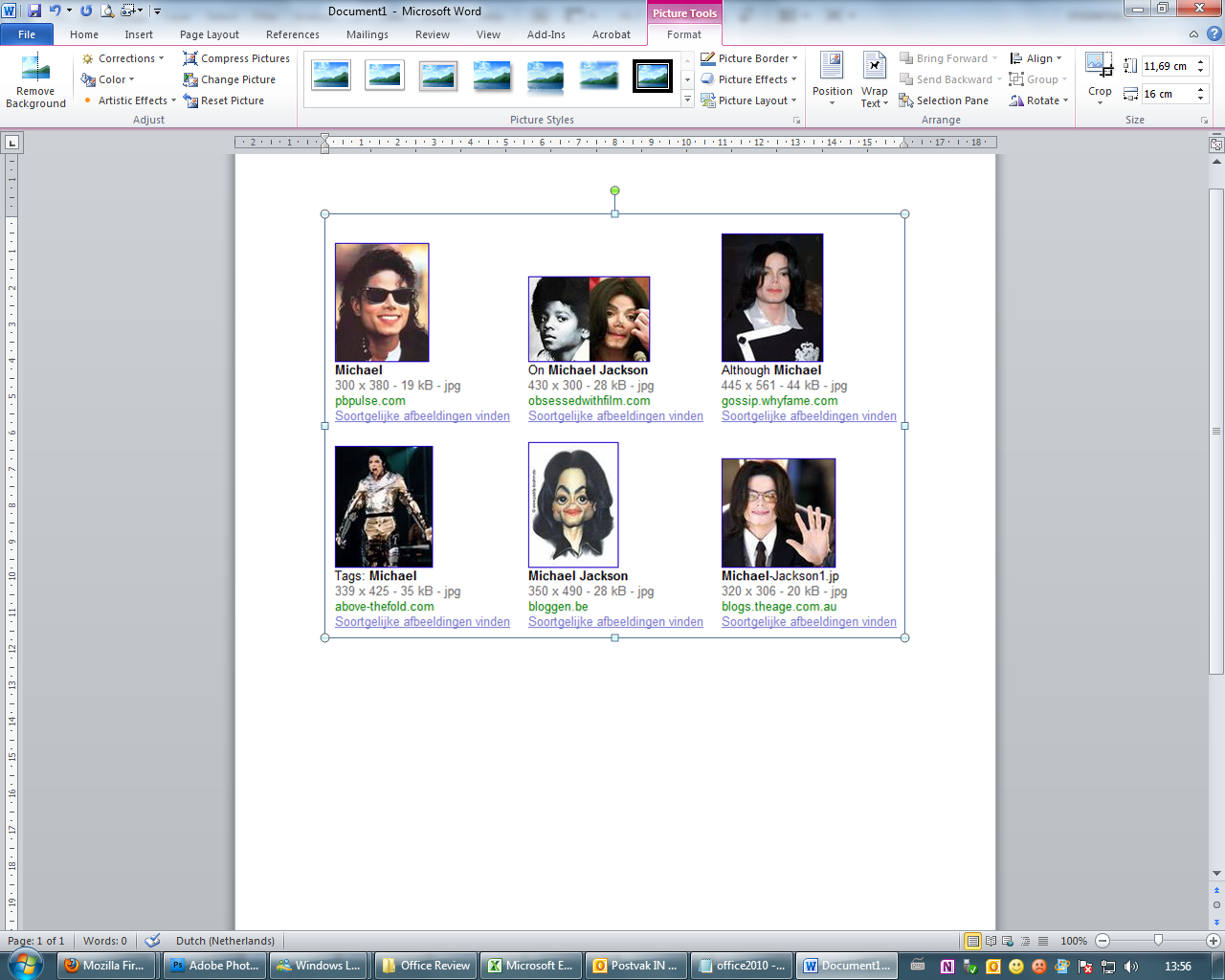This screenshot has width=1225, height=980.
Task: Click the Windows Start button
Action: [24, 964]
